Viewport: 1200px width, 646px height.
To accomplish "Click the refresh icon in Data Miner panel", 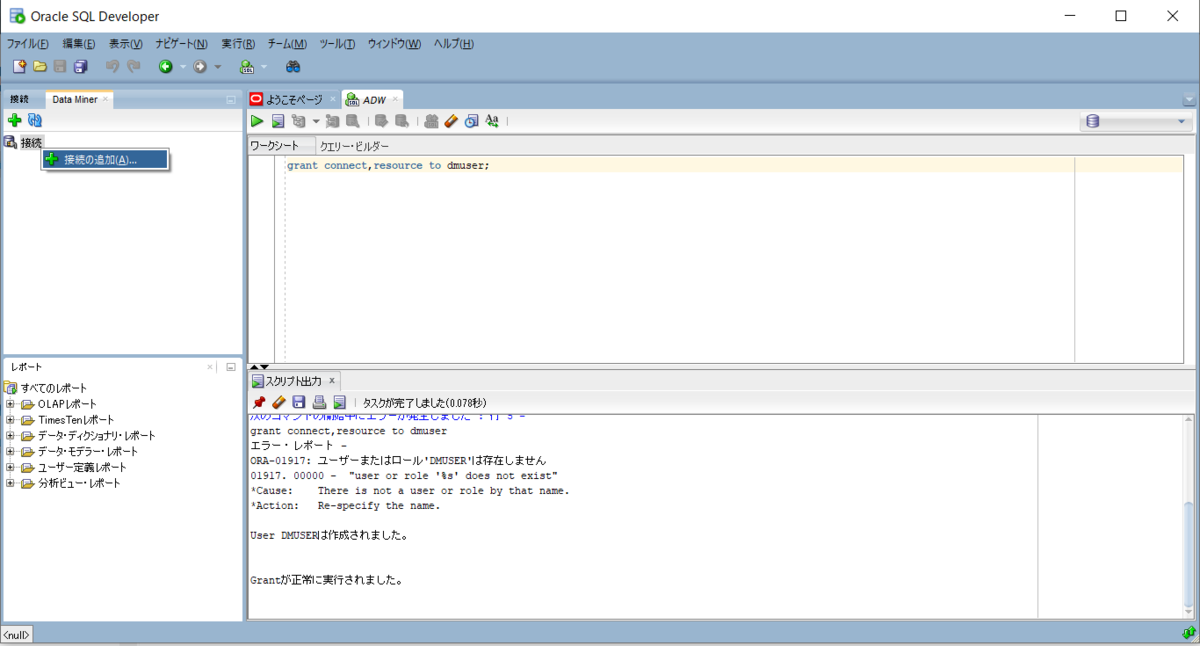I will tap(35, 120).
